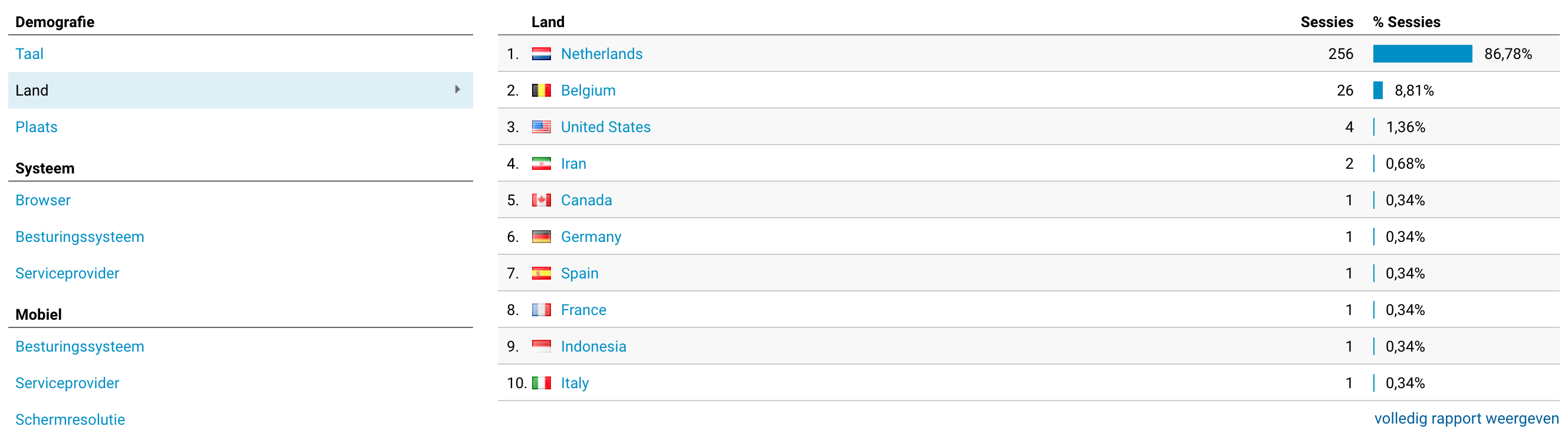Select the Plaats dimension

pyautogui.click(x=37, y=127)
